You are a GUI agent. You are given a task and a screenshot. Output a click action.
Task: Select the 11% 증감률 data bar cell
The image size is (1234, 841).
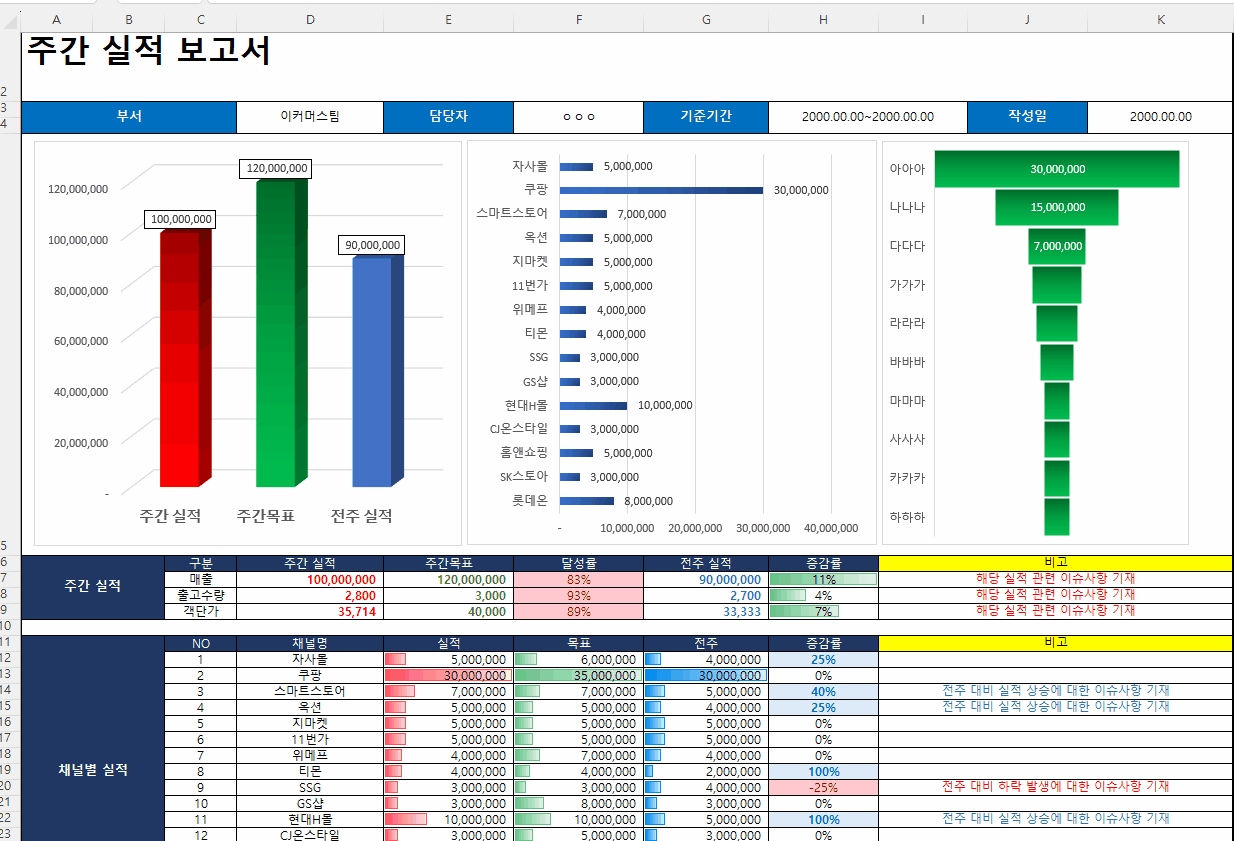823,579
